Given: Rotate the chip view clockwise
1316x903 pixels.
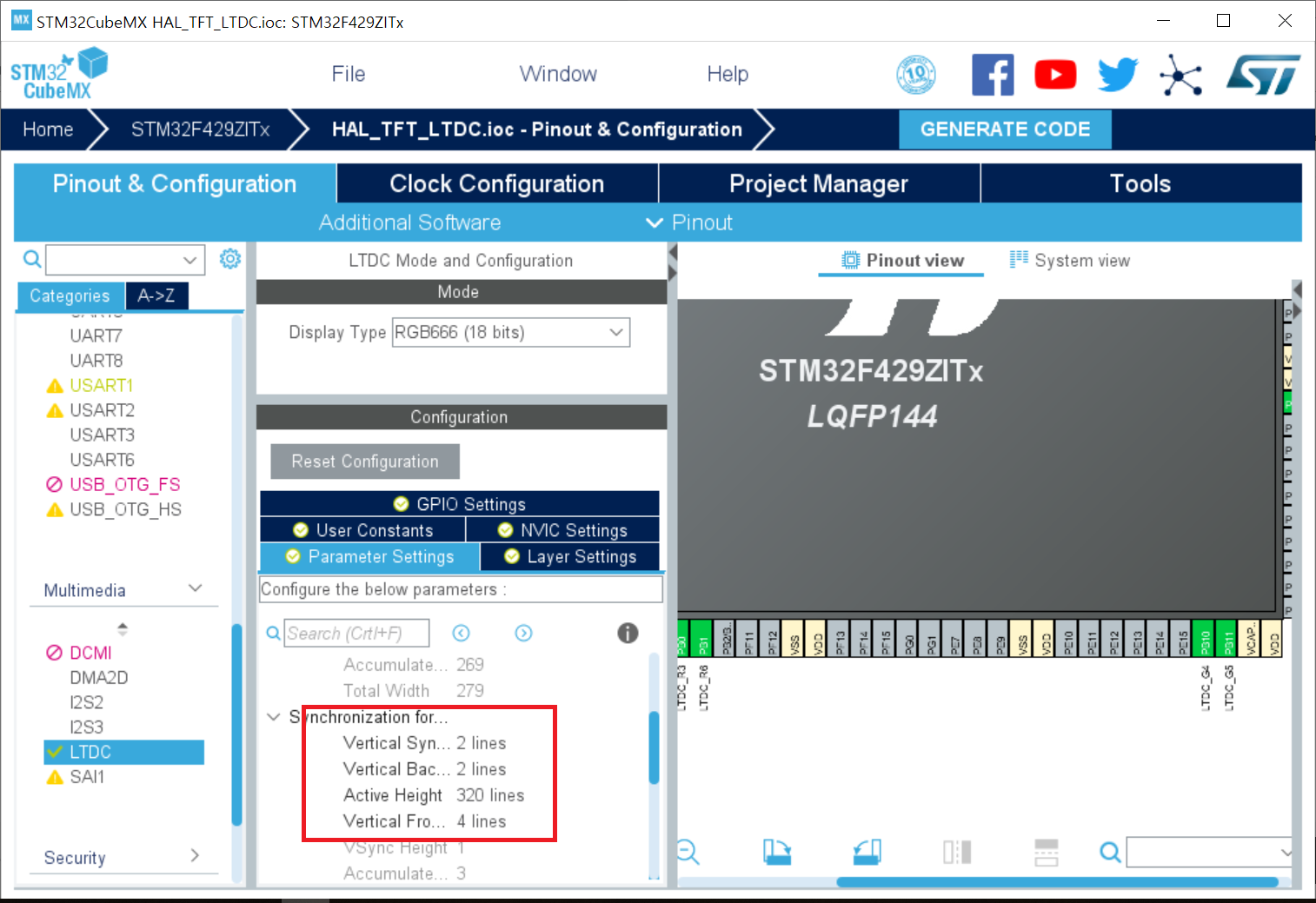Looking at the screenshot, I should coord(777,852).
